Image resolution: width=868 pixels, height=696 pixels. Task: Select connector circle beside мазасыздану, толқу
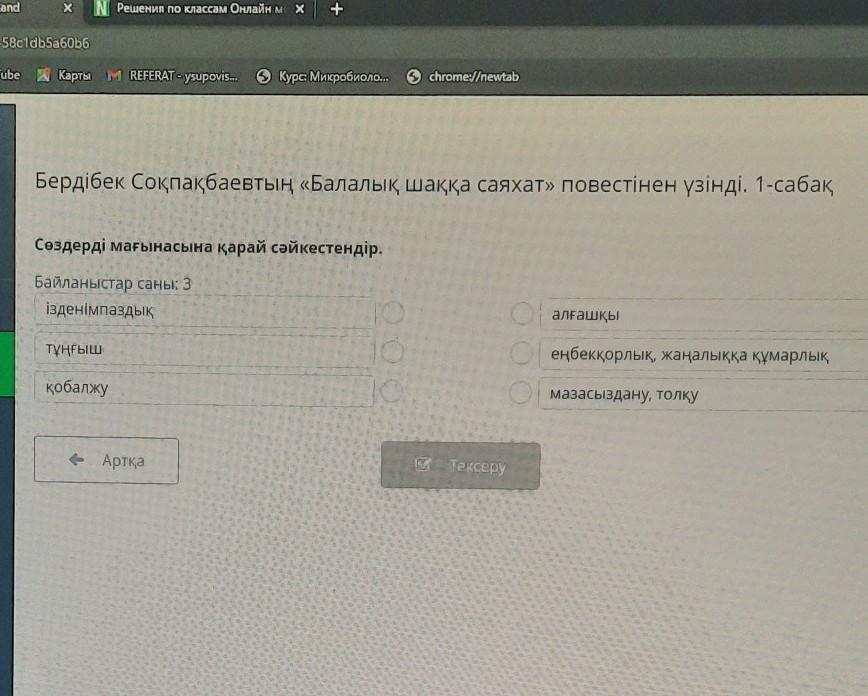point(520,393)
